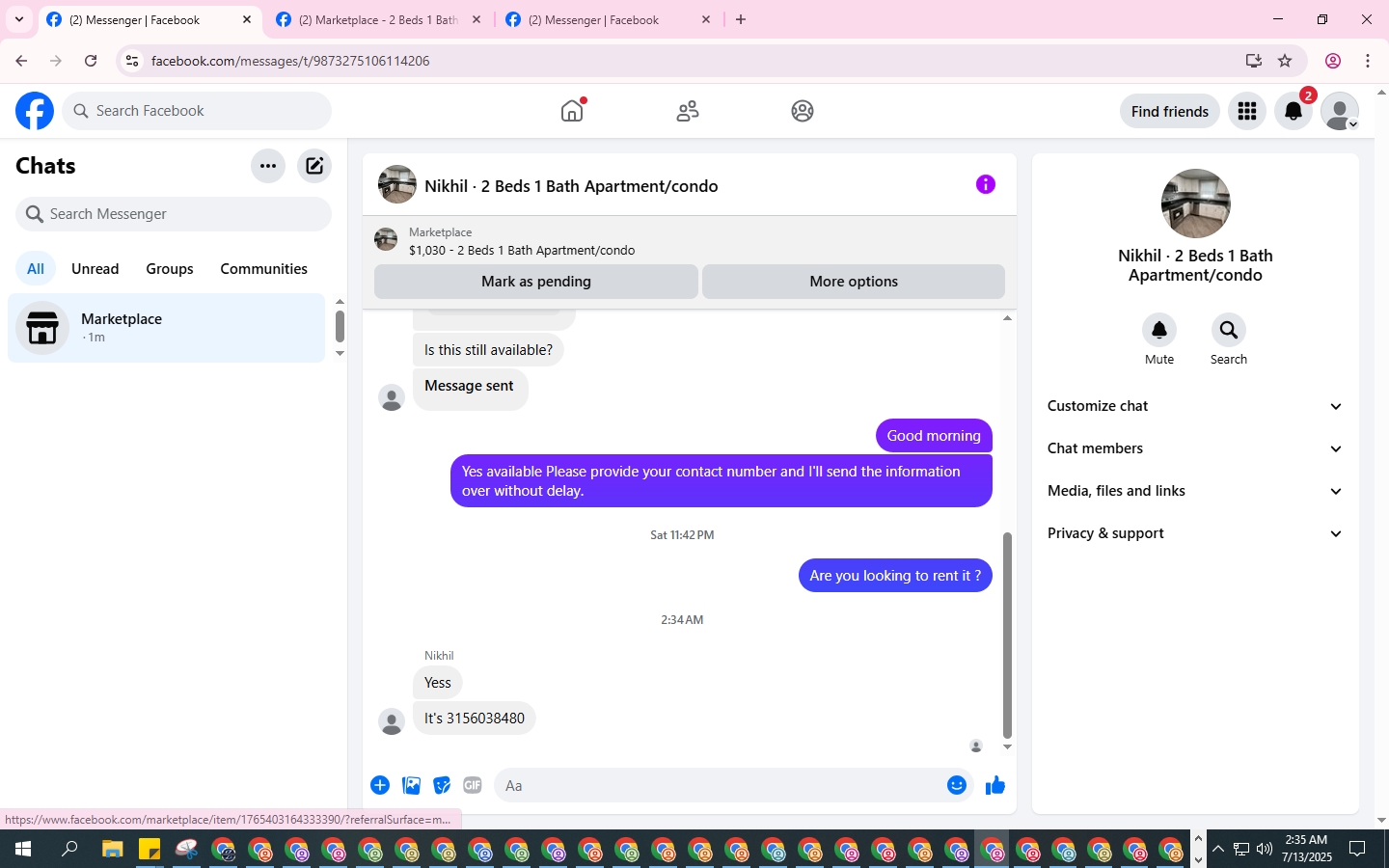Image resolution: width=1389 pixels, height=868 pixels.
Task: Open the Windows notification center
Action: point(1357,849)
